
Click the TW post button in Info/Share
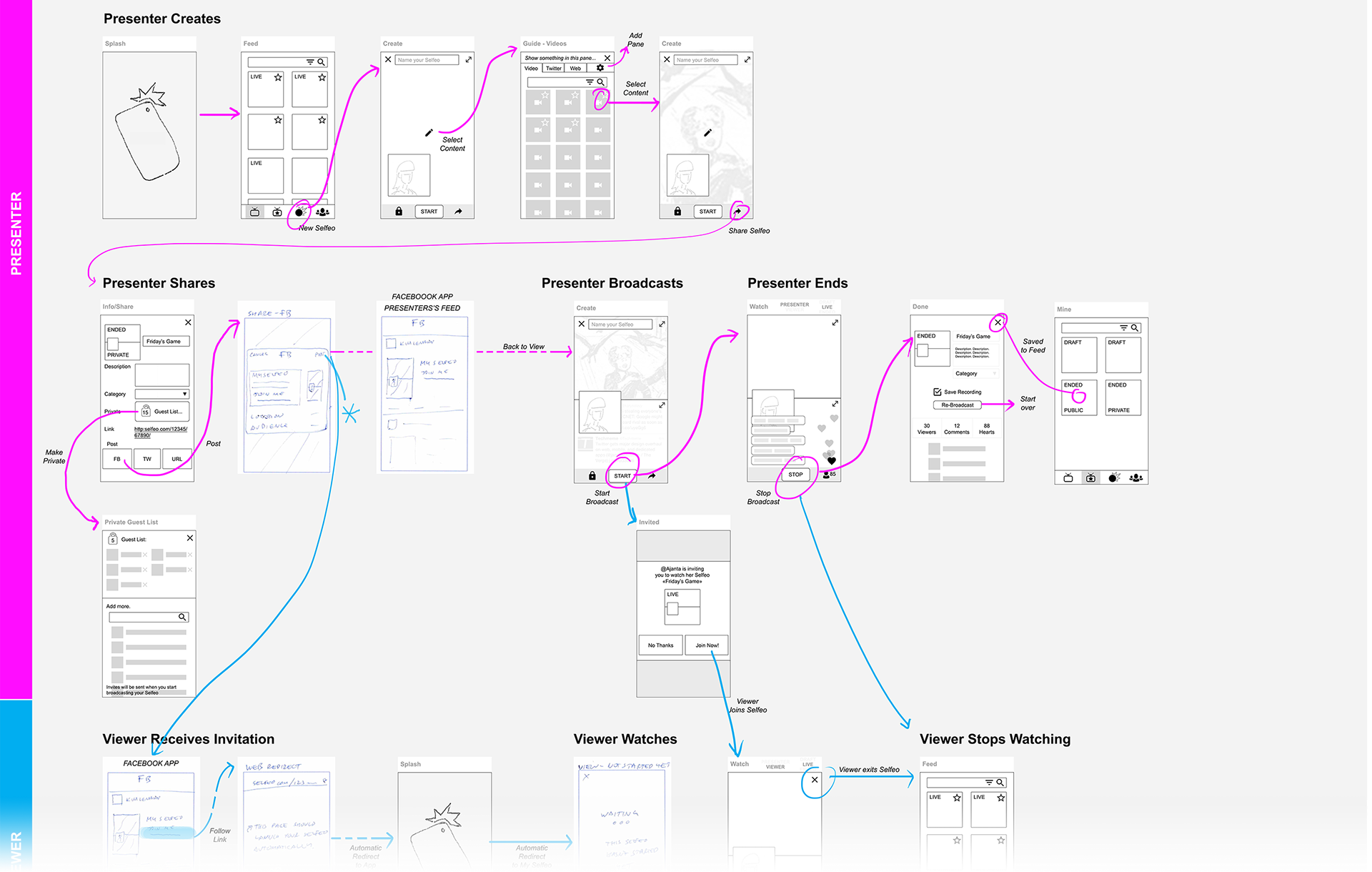pos(147,459)
